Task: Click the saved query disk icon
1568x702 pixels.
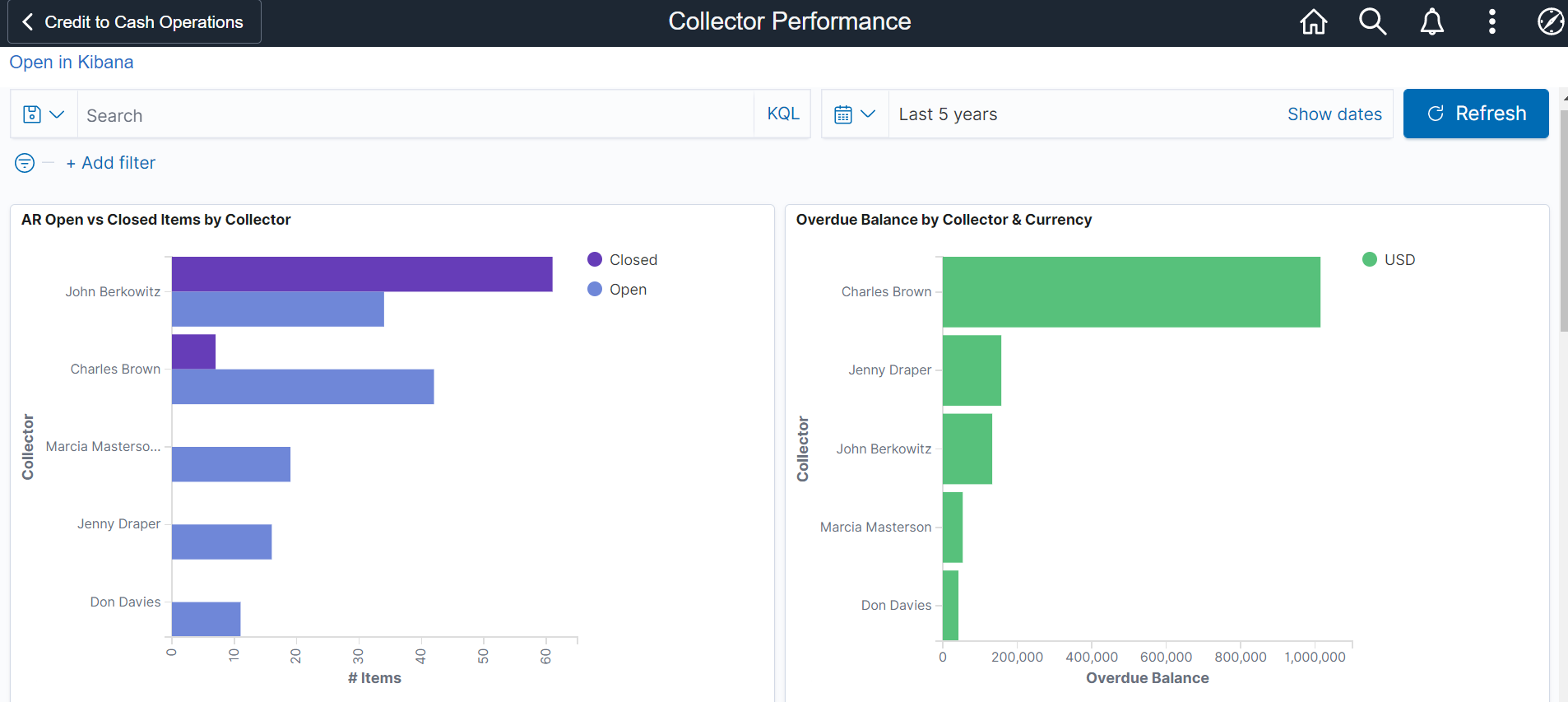Action: pos(32,114)
